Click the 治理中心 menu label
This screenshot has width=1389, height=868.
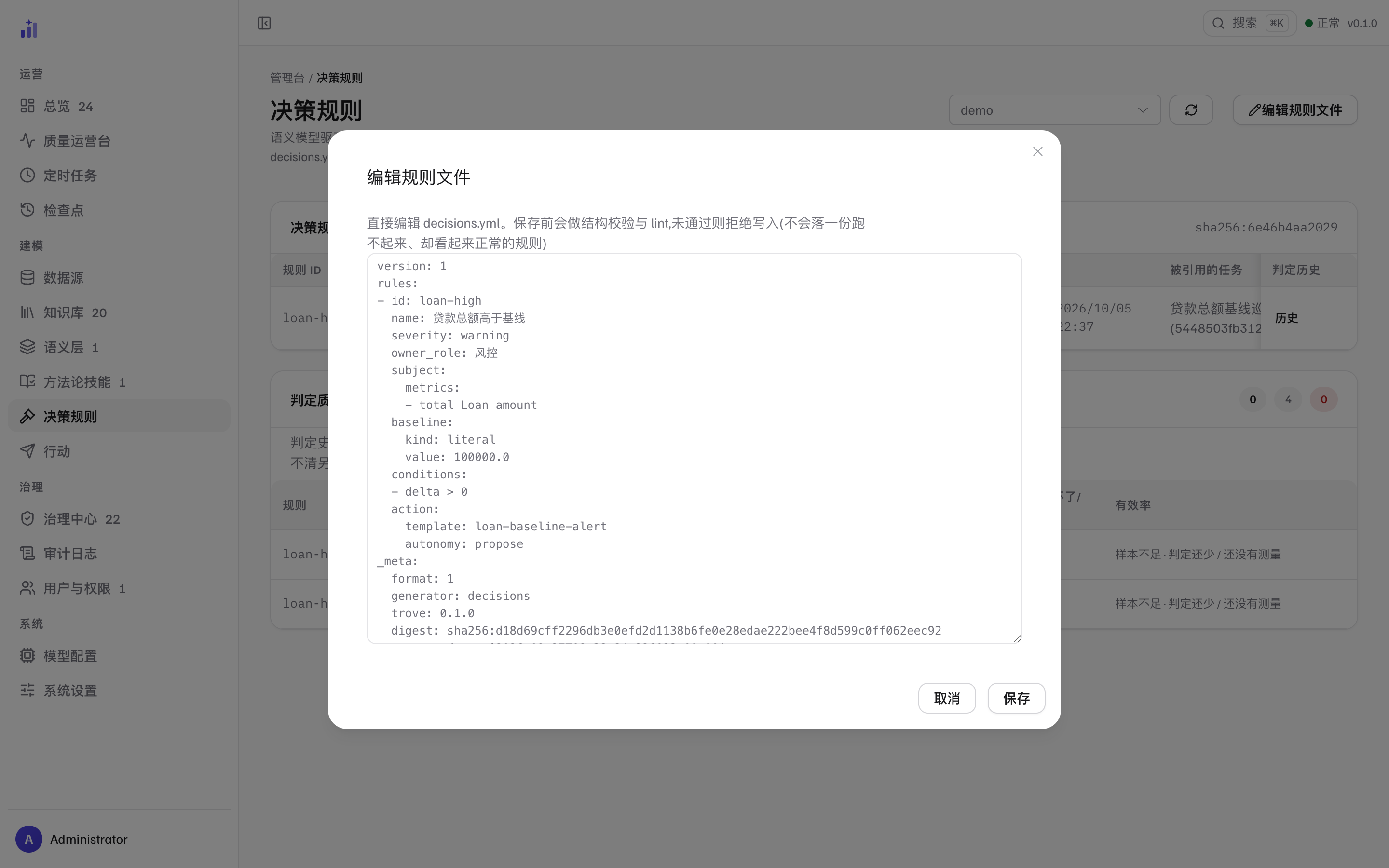[70, 519]
